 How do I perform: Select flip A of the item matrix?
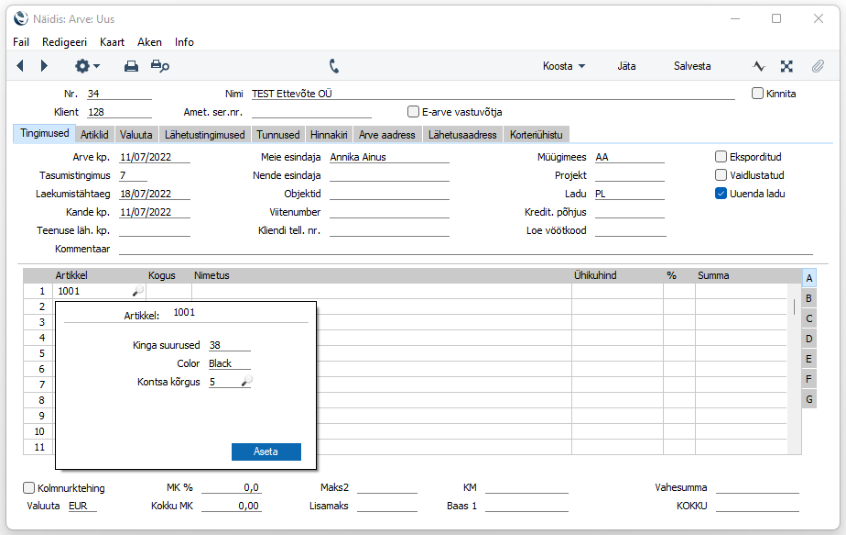click(x=809, y=278)
